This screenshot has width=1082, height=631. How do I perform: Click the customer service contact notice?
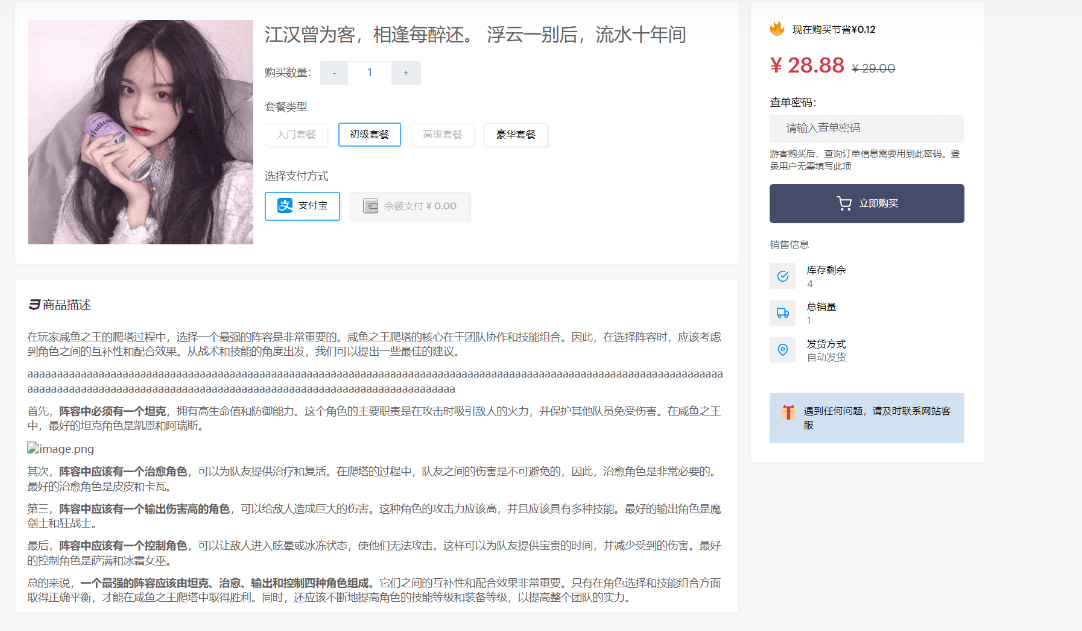pos(867,418)
